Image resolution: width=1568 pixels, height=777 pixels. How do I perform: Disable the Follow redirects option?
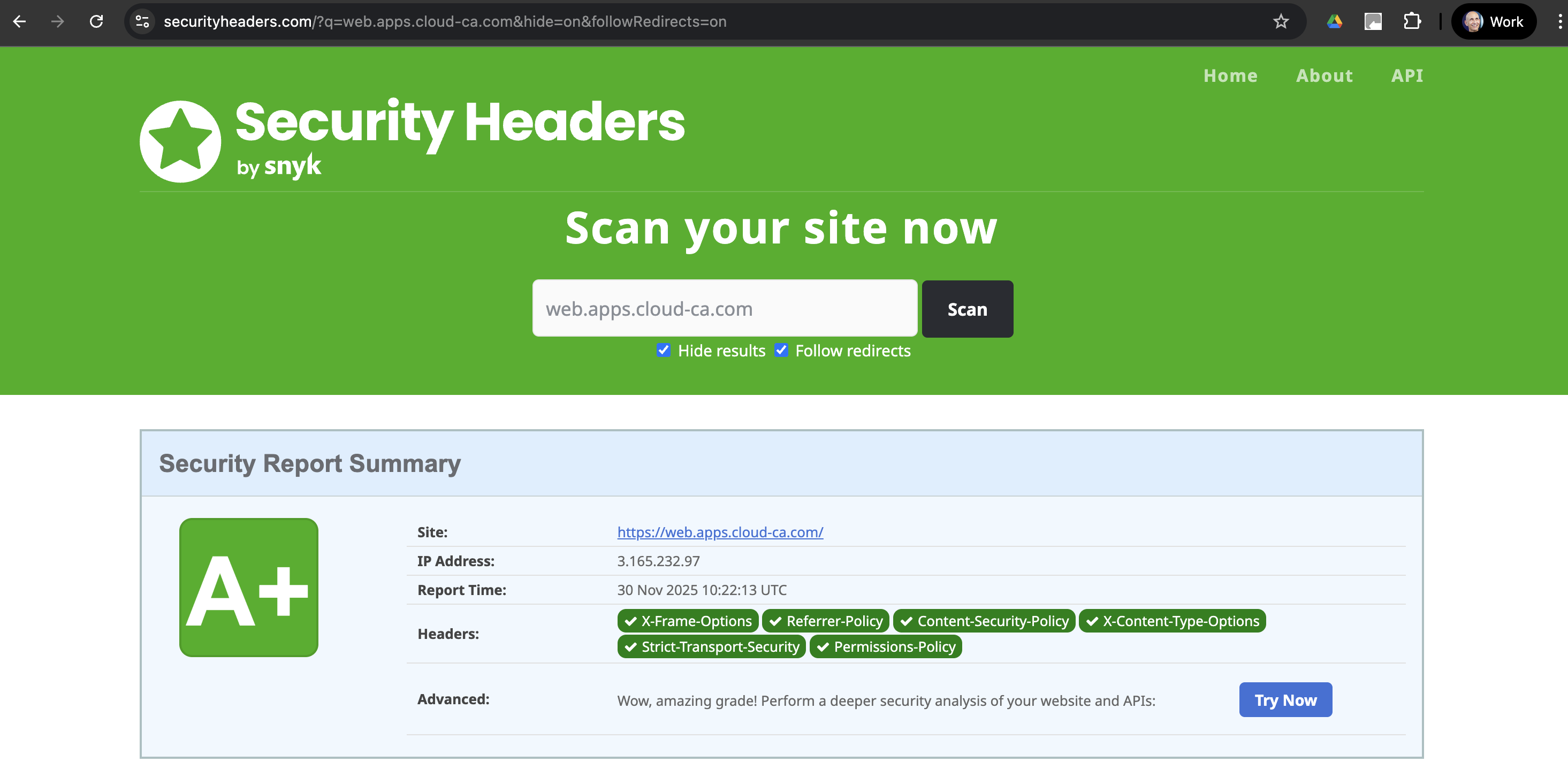coord(781,351)
